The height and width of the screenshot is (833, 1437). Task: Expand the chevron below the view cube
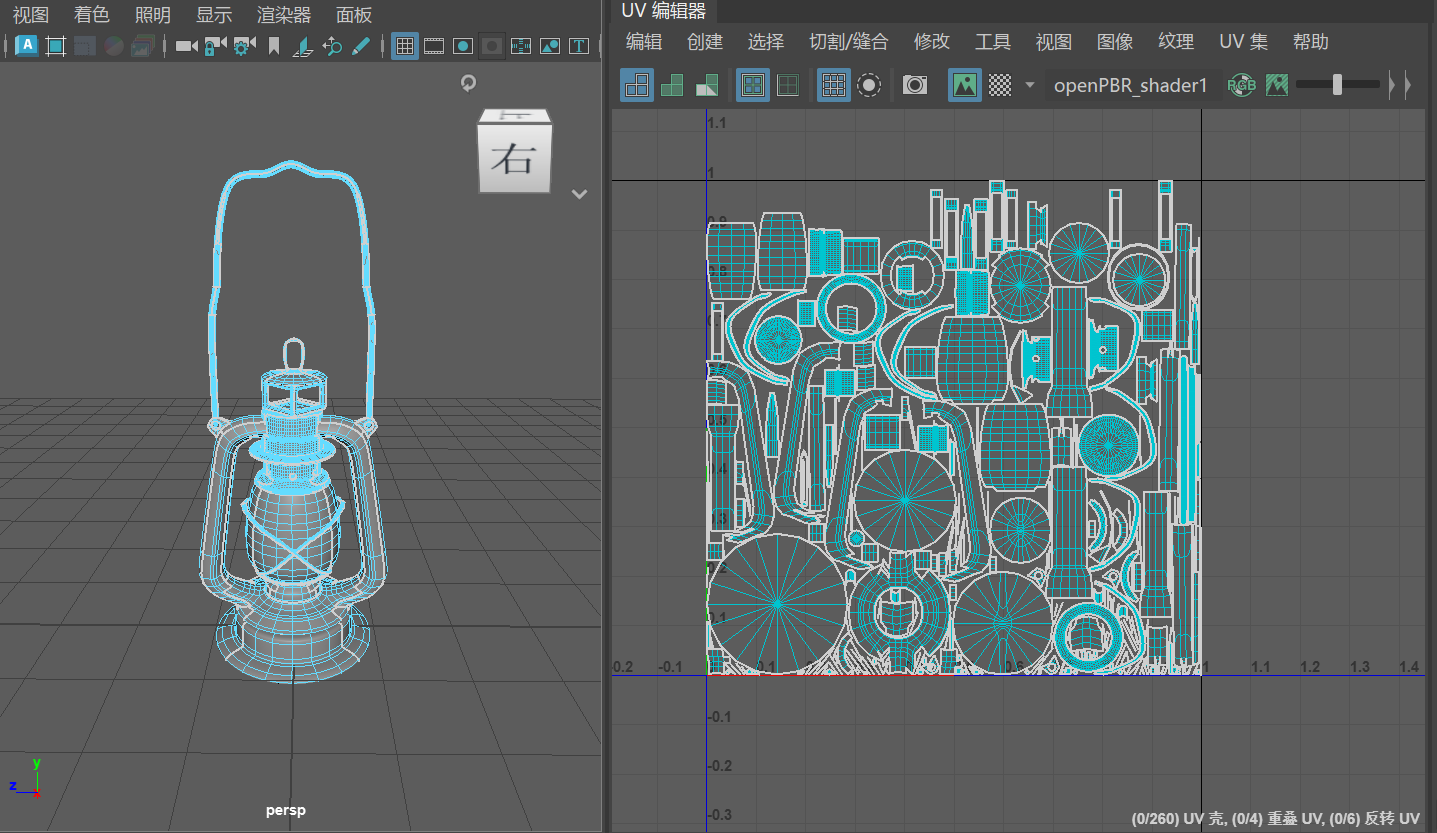[579, 194]
